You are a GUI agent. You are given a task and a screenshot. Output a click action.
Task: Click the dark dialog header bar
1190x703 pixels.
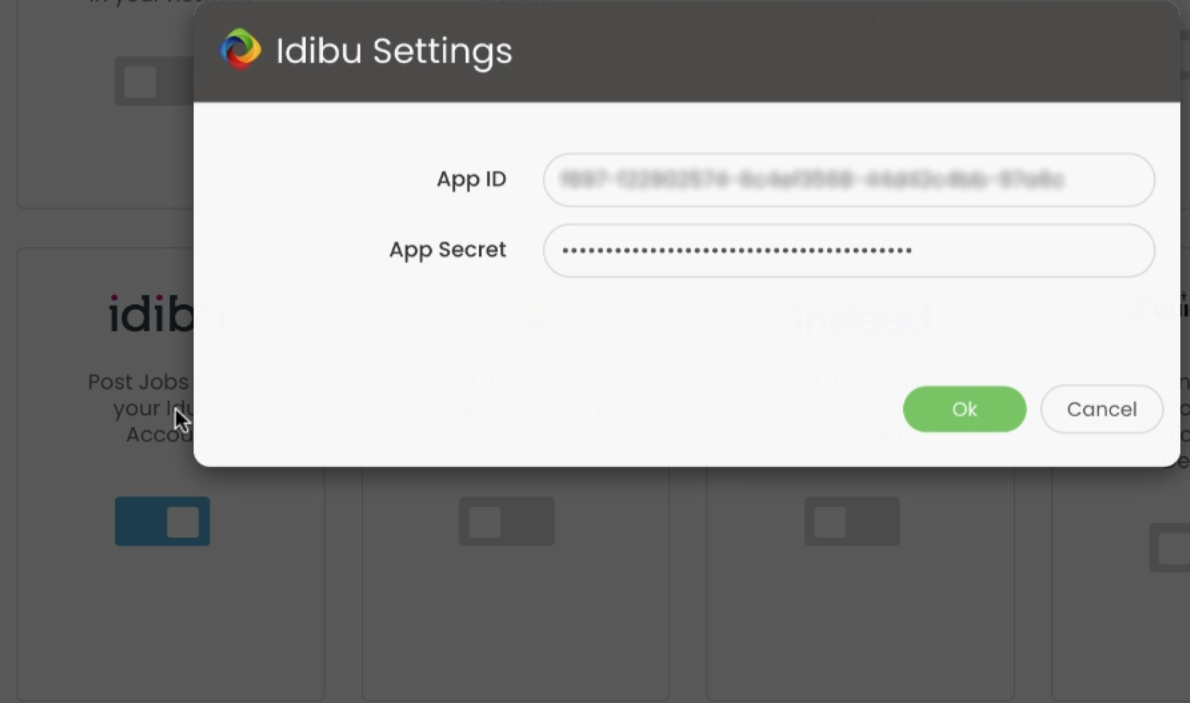(x=687, y=51)
